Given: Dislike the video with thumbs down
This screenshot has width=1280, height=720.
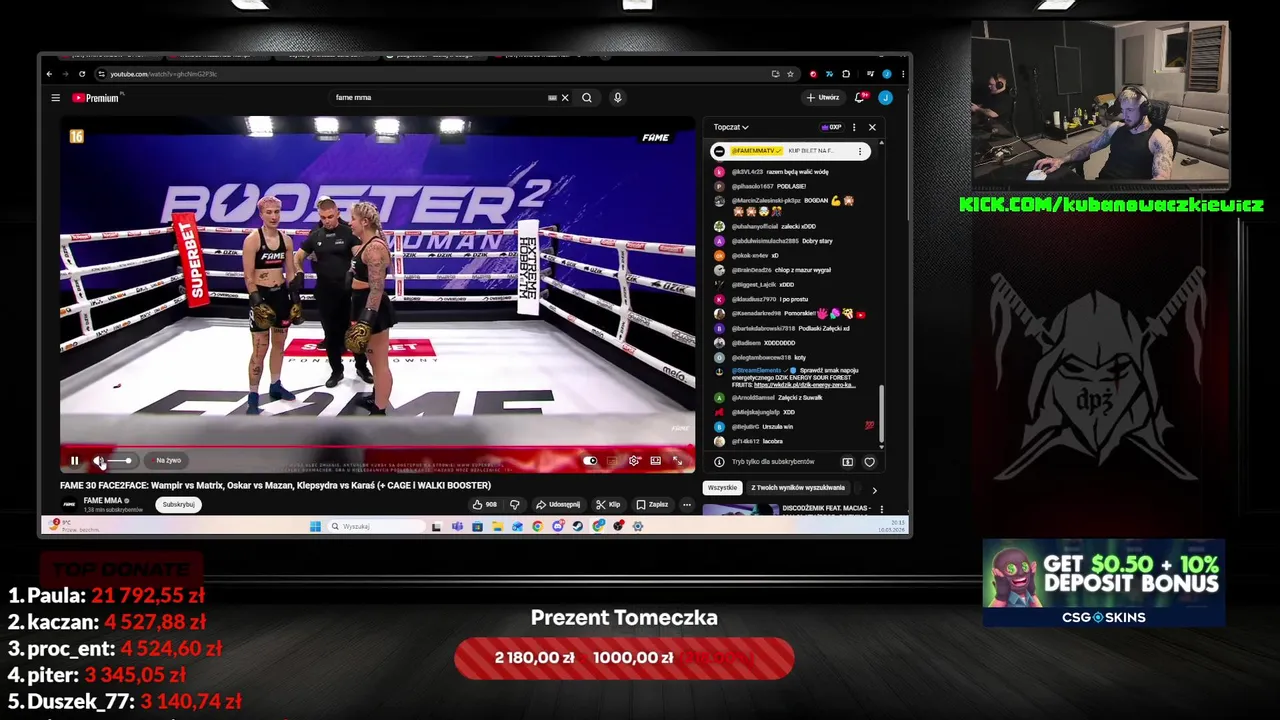Looking at the screenshot, I should pyautogui.click(x=515, y=505).
